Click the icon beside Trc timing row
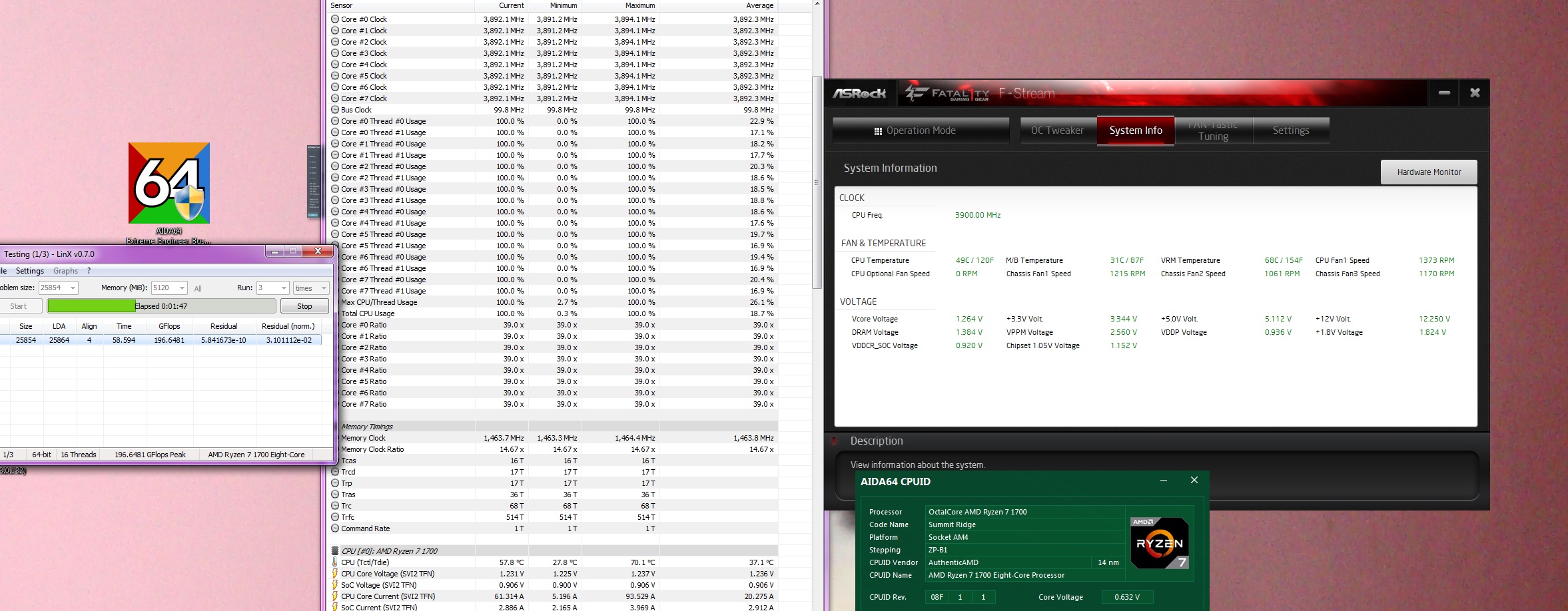1568x611 pixels. coord(335,506)
